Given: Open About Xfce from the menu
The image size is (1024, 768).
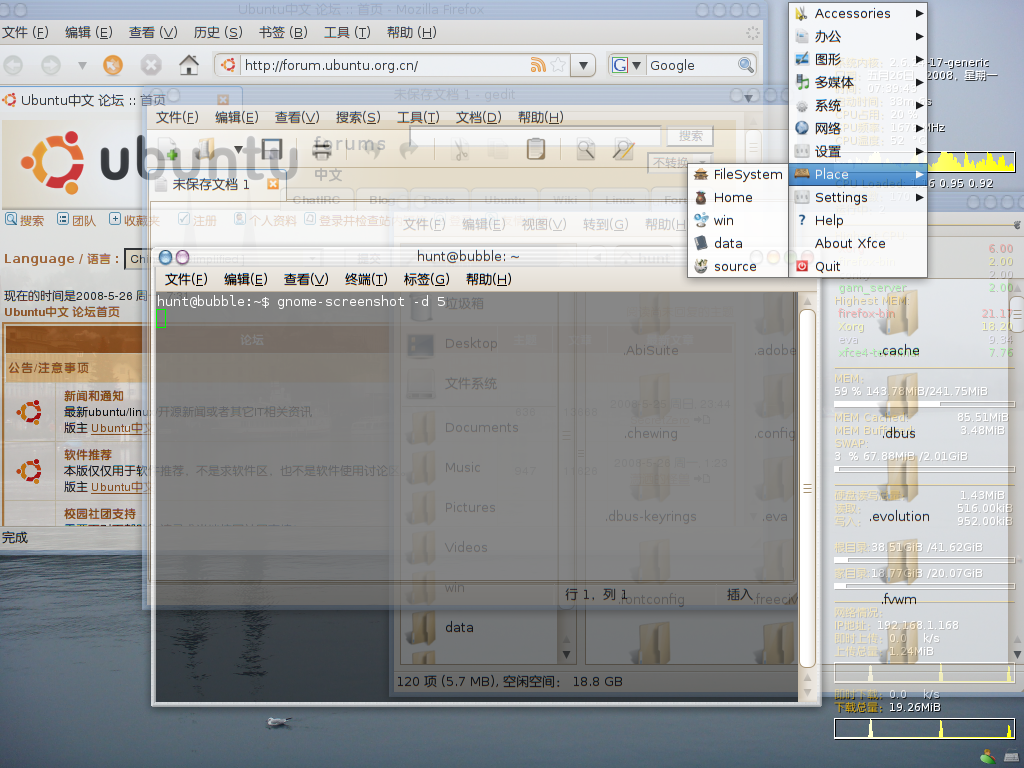Looking at the screenshot, I should tap(858, 244).
